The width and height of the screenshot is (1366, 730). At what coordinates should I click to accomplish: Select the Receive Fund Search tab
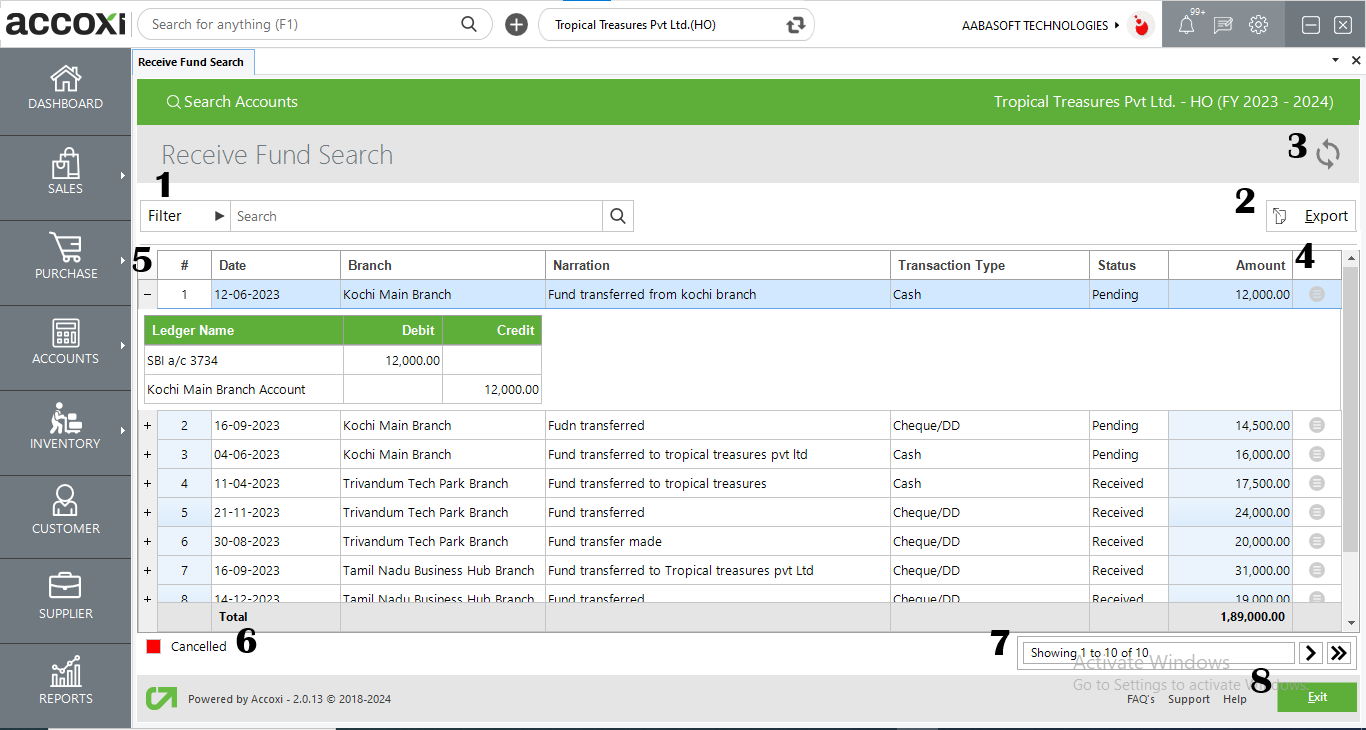point(192,61)
